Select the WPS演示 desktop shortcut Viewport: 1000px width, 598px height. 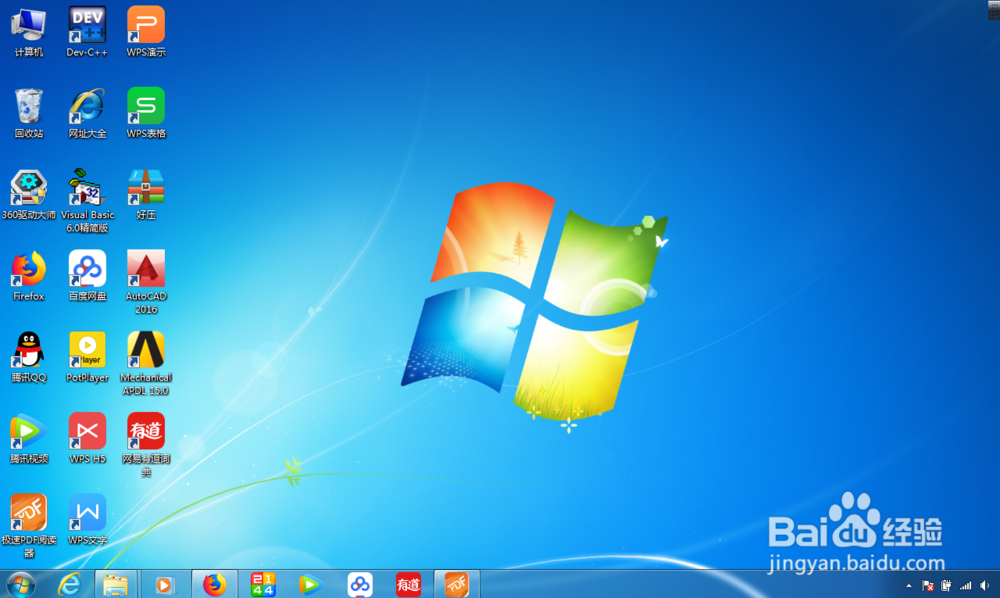[x=146, y=32]
